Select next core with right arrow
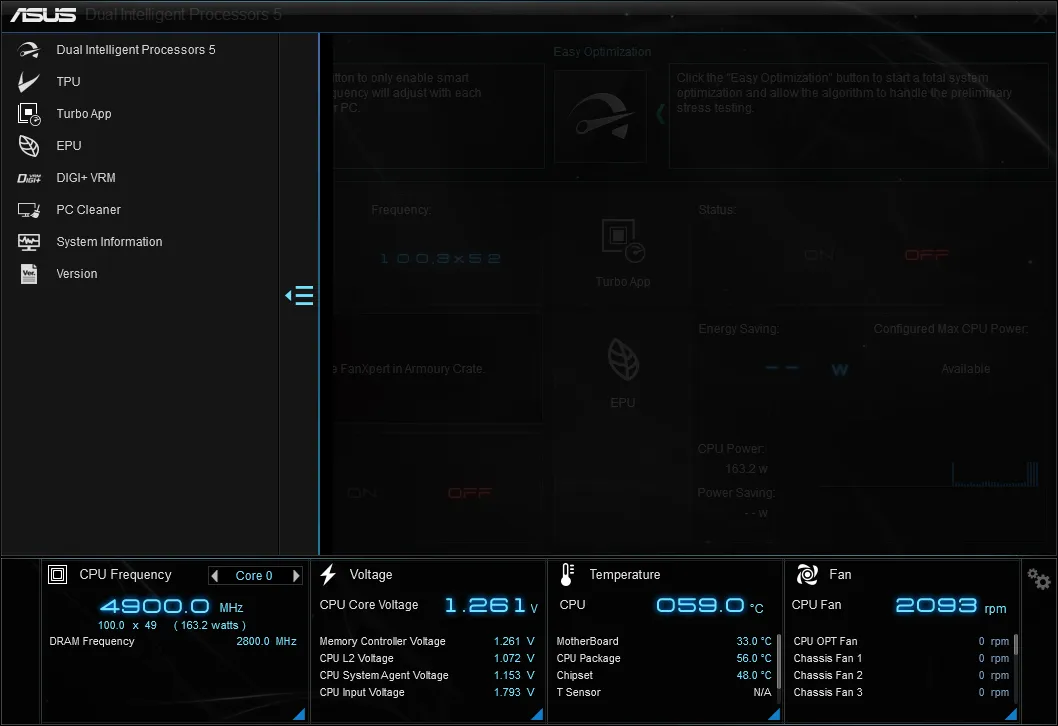 (296, 576)
